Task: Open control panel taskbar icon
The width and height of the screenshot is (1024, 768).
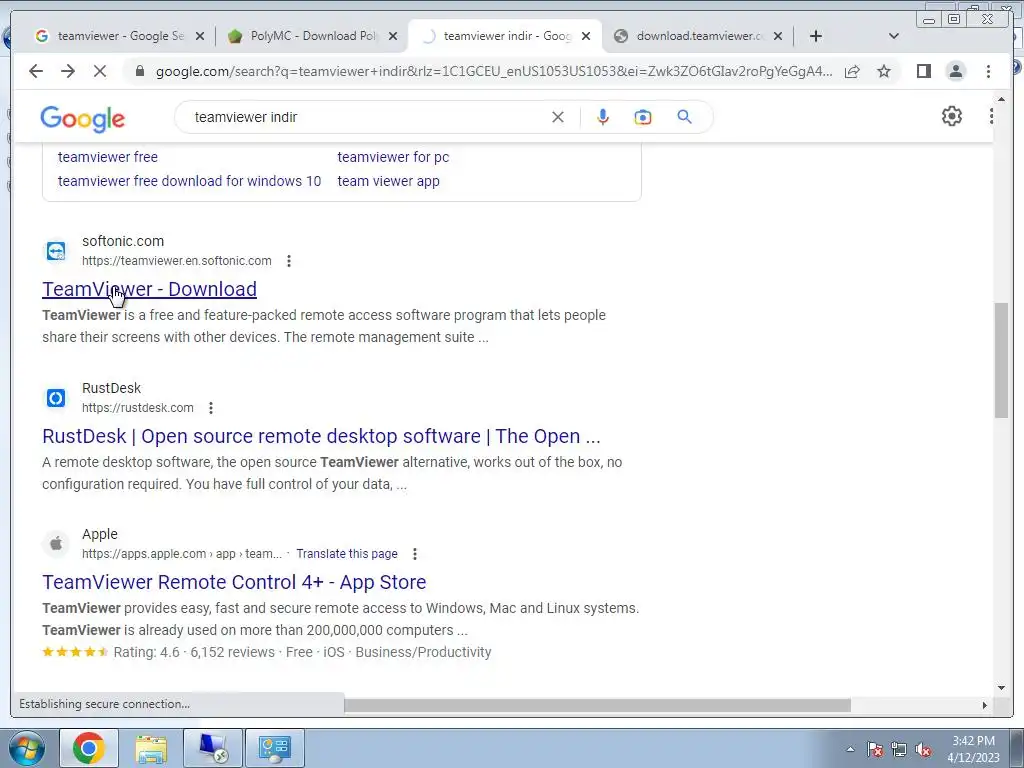Action: [275, 749]
